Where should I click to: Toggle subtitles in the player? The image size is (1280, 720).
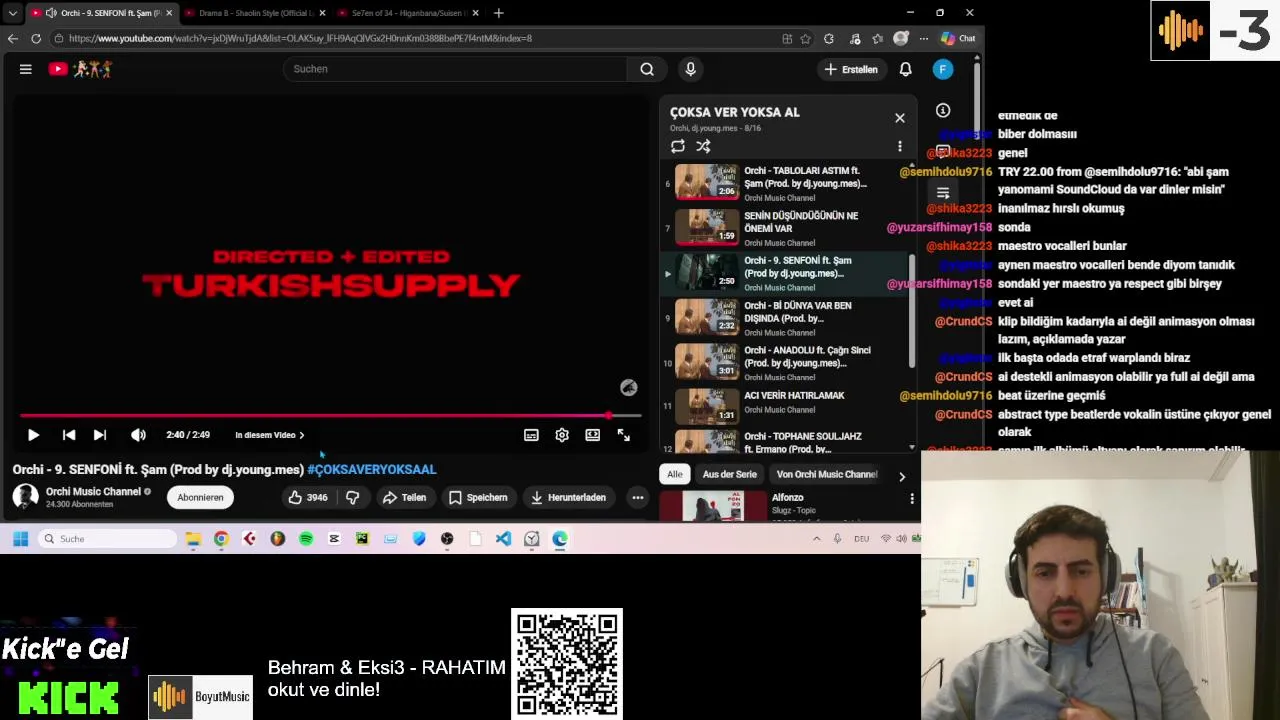coord(531,435)
